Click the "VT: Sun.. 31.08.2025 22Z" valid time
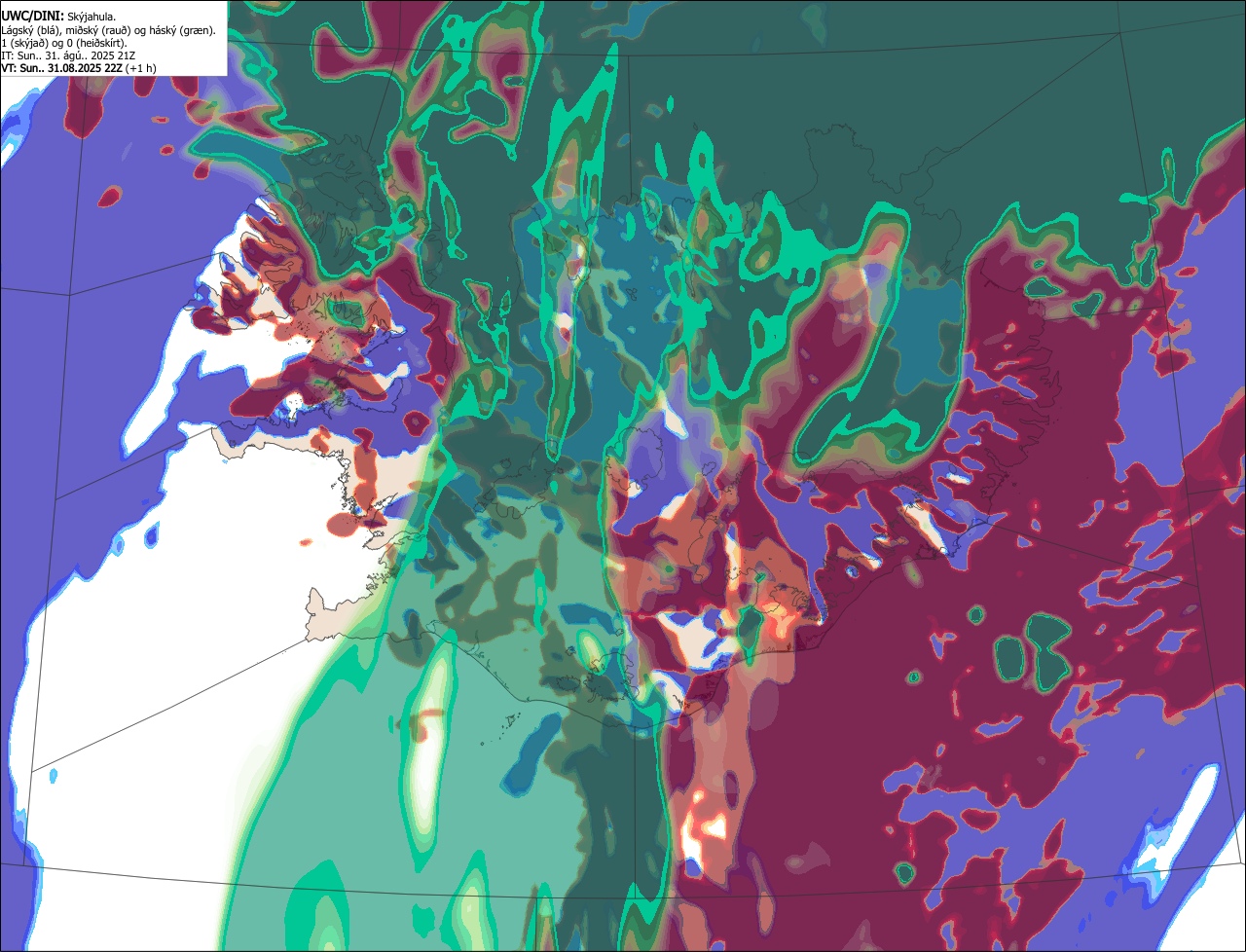1246x952 pixels. coord(61,68)
